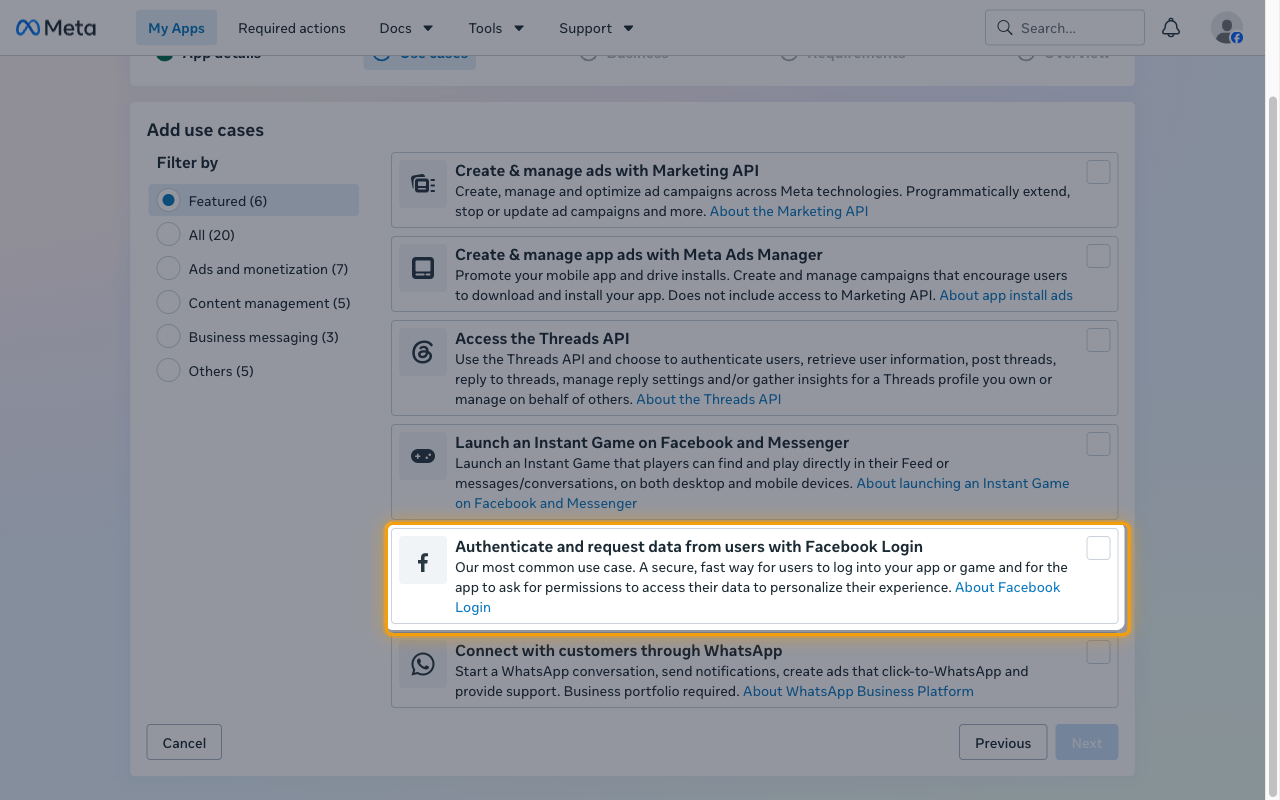Click the Threads logo icon
1280x800 pixels.
click(x=423, y=352)
